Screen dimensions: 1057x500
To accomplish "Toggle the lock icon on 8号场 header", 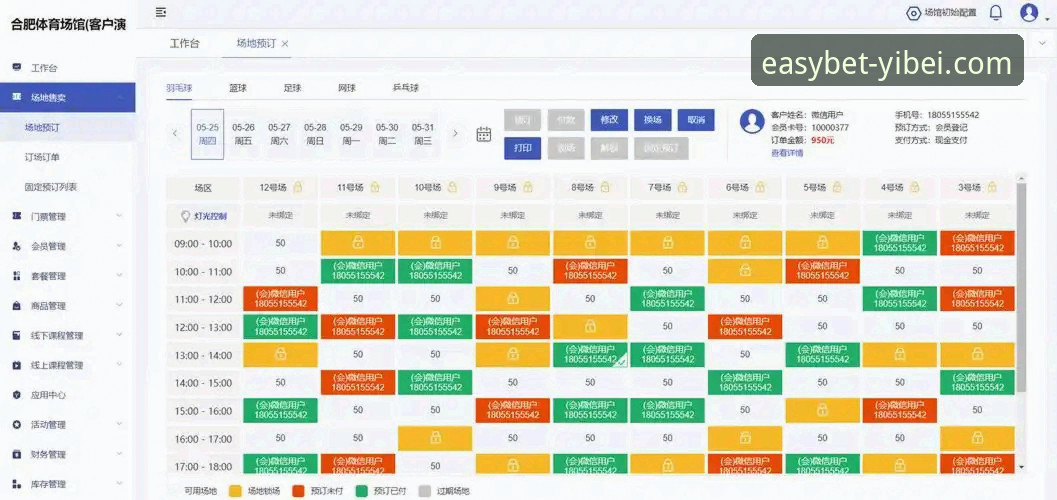I will (x=605, y=187).
